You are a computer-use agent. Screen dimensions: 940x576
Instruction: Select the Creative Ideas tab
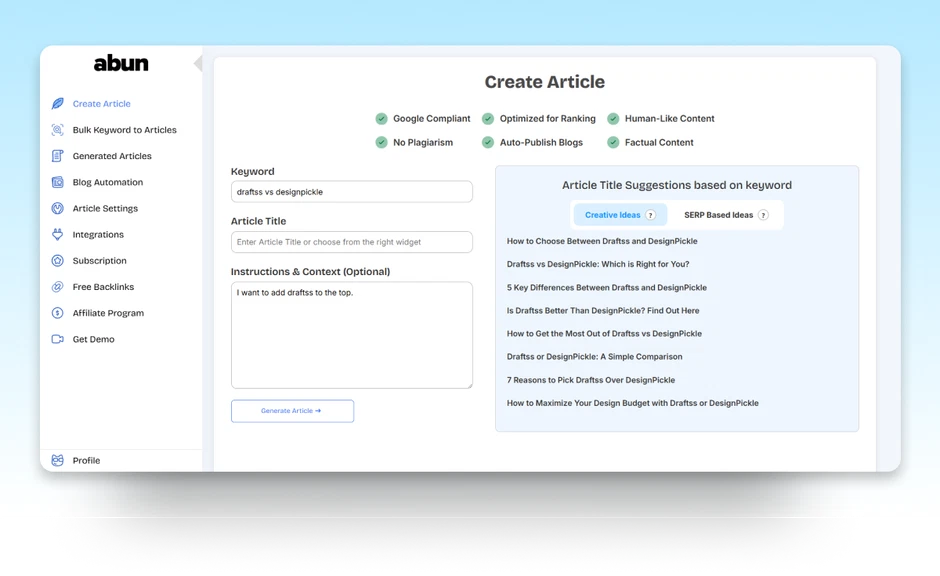tap(613, 215)
